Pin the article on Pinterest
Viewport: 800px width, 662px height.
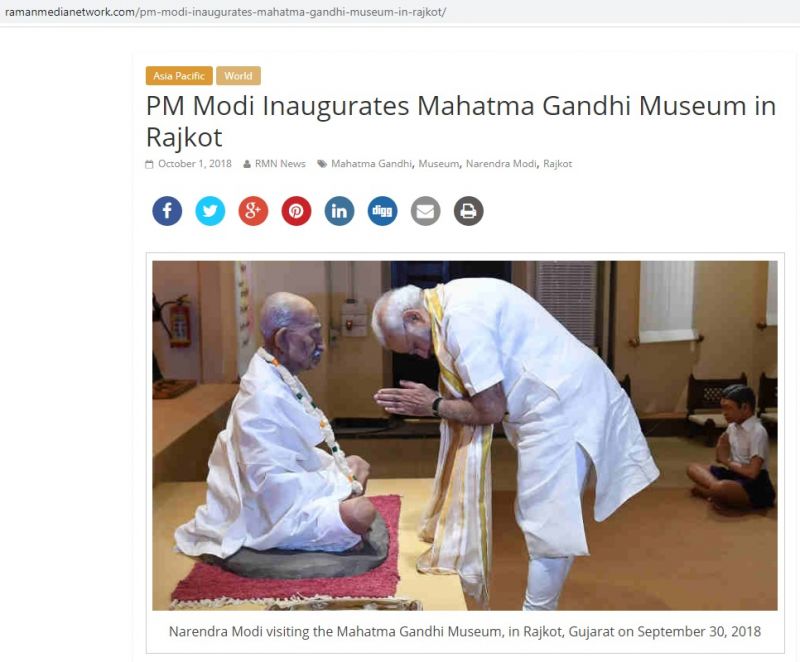click(x=296, y=211)
